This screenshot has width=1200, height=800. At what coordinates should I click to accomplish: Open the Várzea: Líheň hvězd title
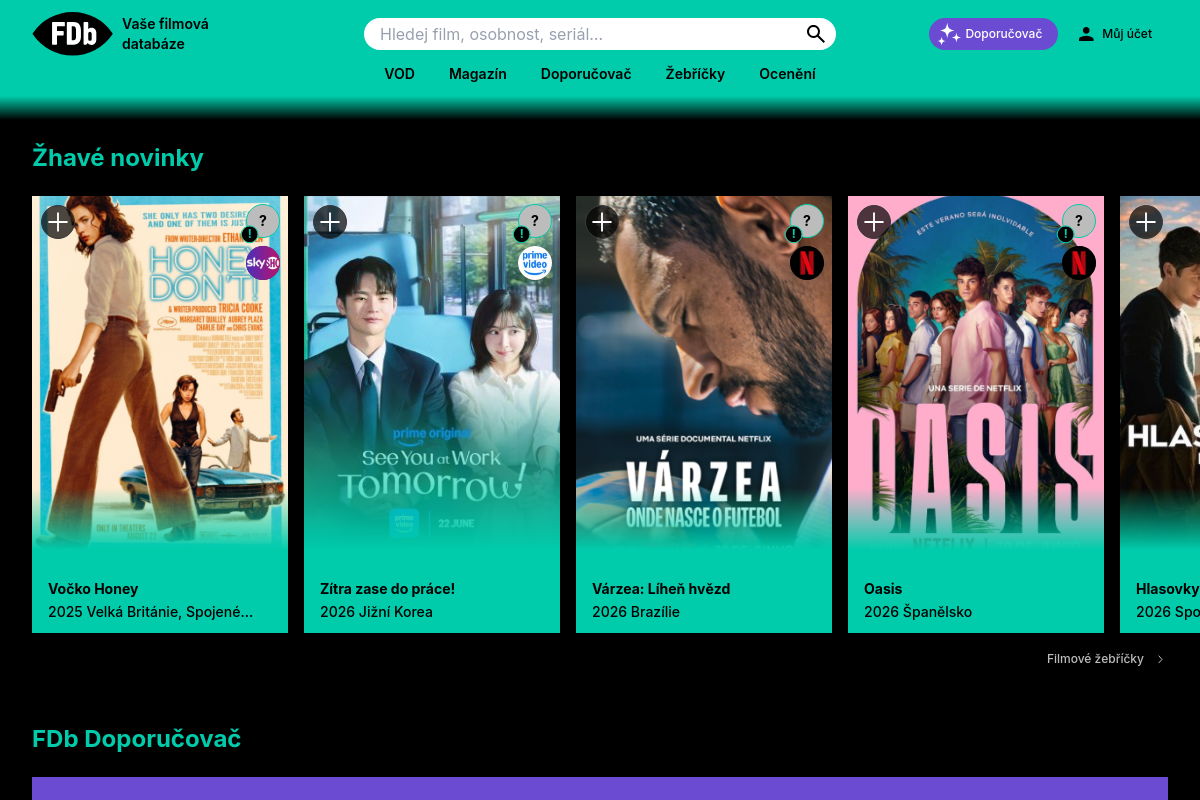[x=661, y=589]
